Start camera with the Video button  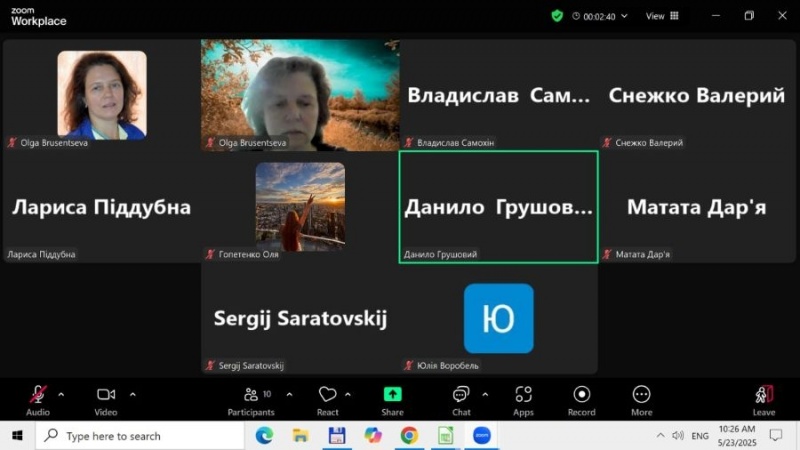pyautogui.click(x=106, y=400)
